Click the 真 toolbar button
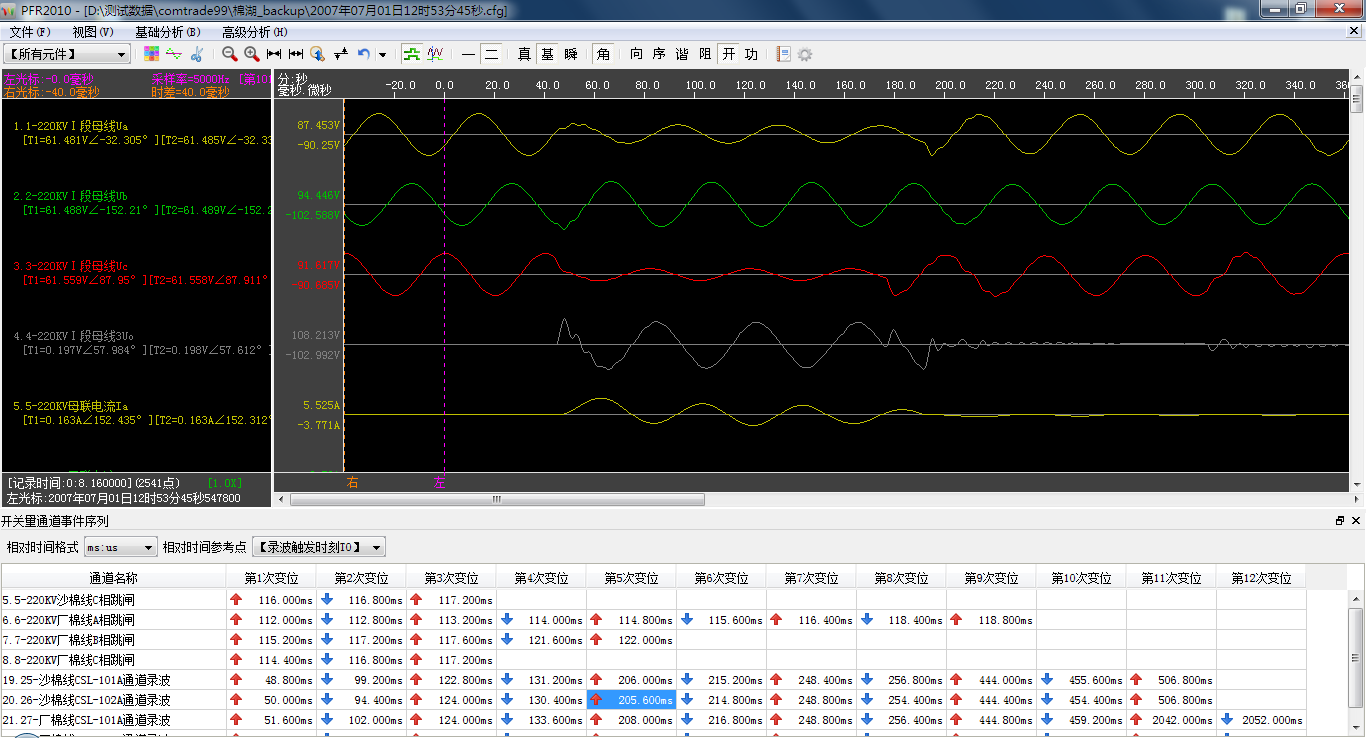Screen dimensions: 1366x738 [524, 54]
